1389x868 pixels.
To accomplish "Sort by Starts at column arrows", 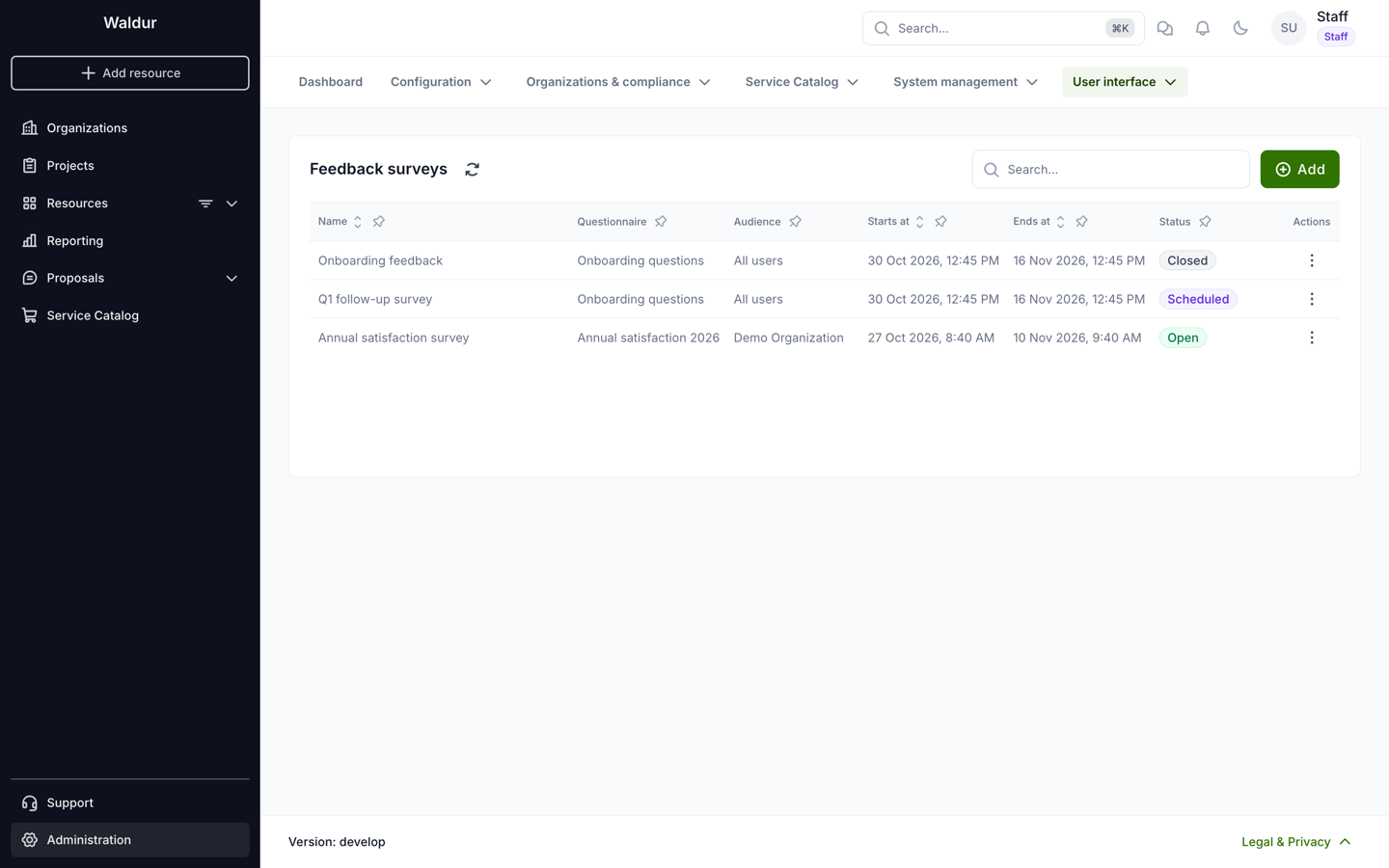I will pos(920,222).
